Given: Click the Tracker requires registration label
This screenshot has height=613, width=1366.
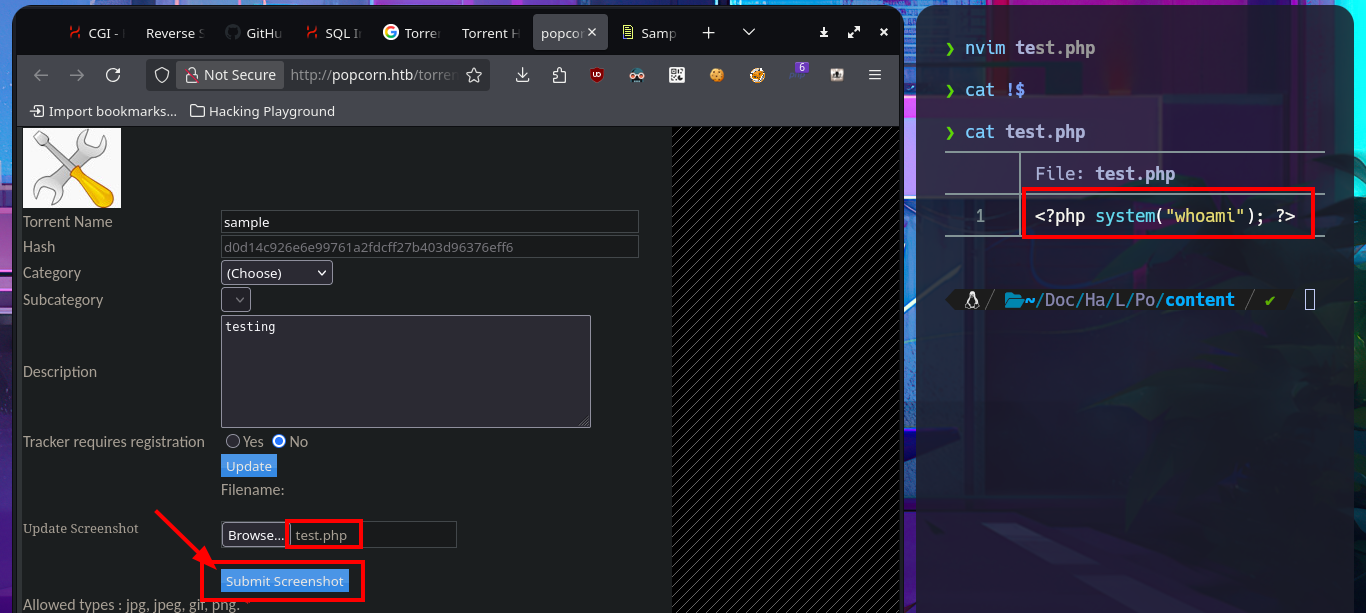Looking at the screenshot, I should pyautogui.click(x=114, y=442).
